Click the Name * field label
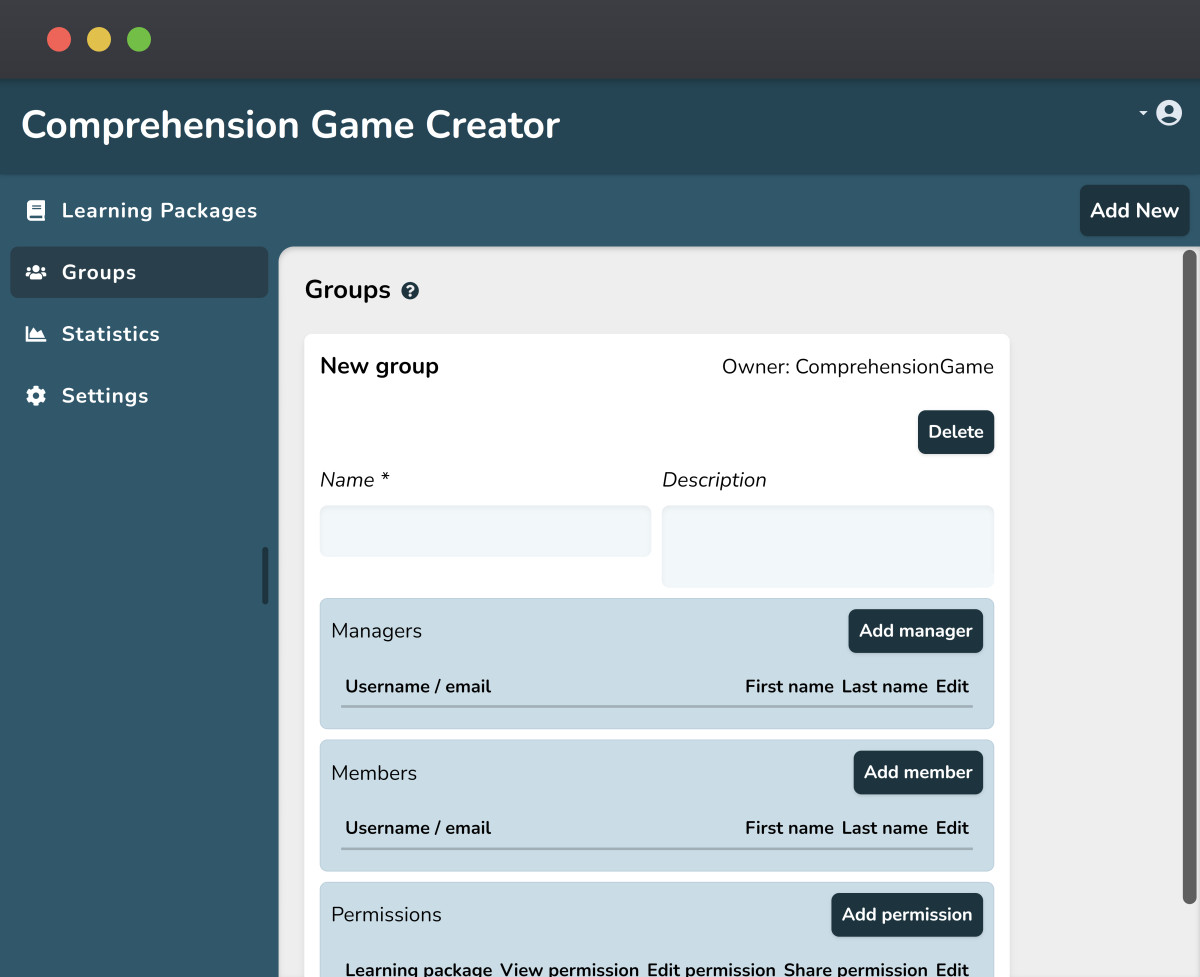 tap(355, 480)
